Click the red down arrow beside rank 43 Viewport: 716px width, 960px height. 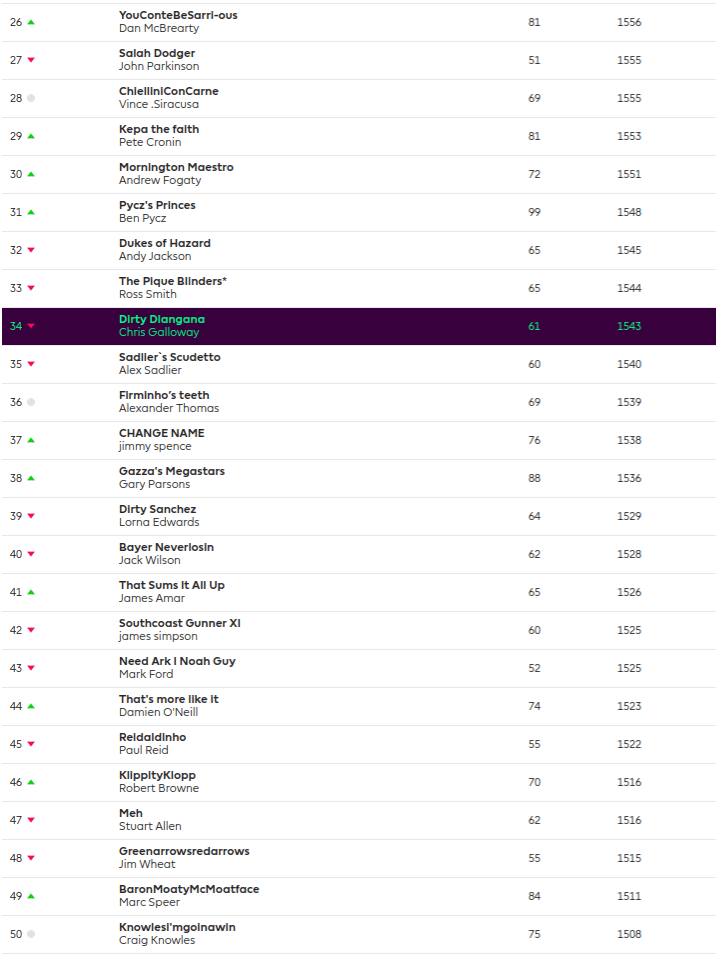tap(31, 668)
